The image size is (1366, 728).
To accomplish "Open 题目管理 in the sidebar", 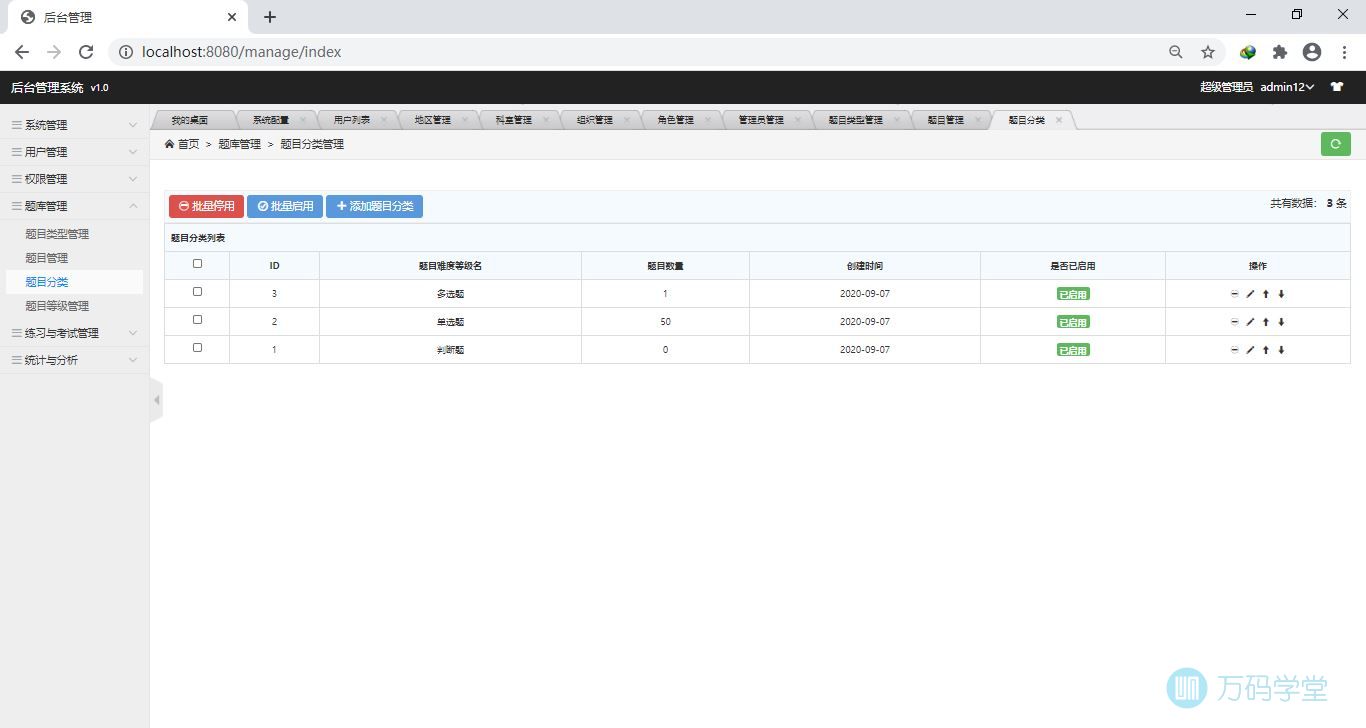I will click(x=47, y=258).
